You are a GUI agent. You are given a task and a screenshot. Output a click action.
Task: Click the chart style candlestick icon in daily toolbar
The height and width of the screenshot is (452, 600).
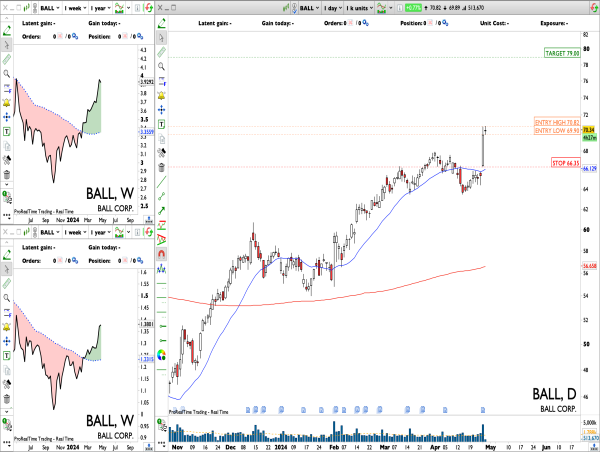pos(286,8)
